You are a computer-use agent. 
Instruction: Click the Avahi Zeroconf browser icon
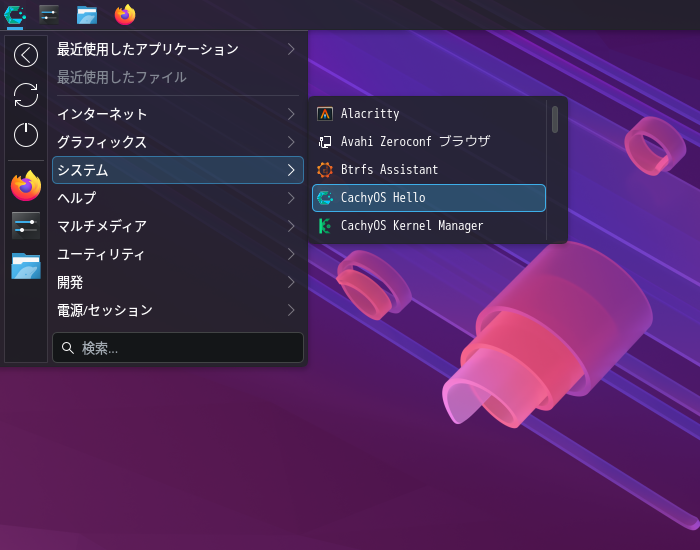pyautogui.click(x=325, y=142)
